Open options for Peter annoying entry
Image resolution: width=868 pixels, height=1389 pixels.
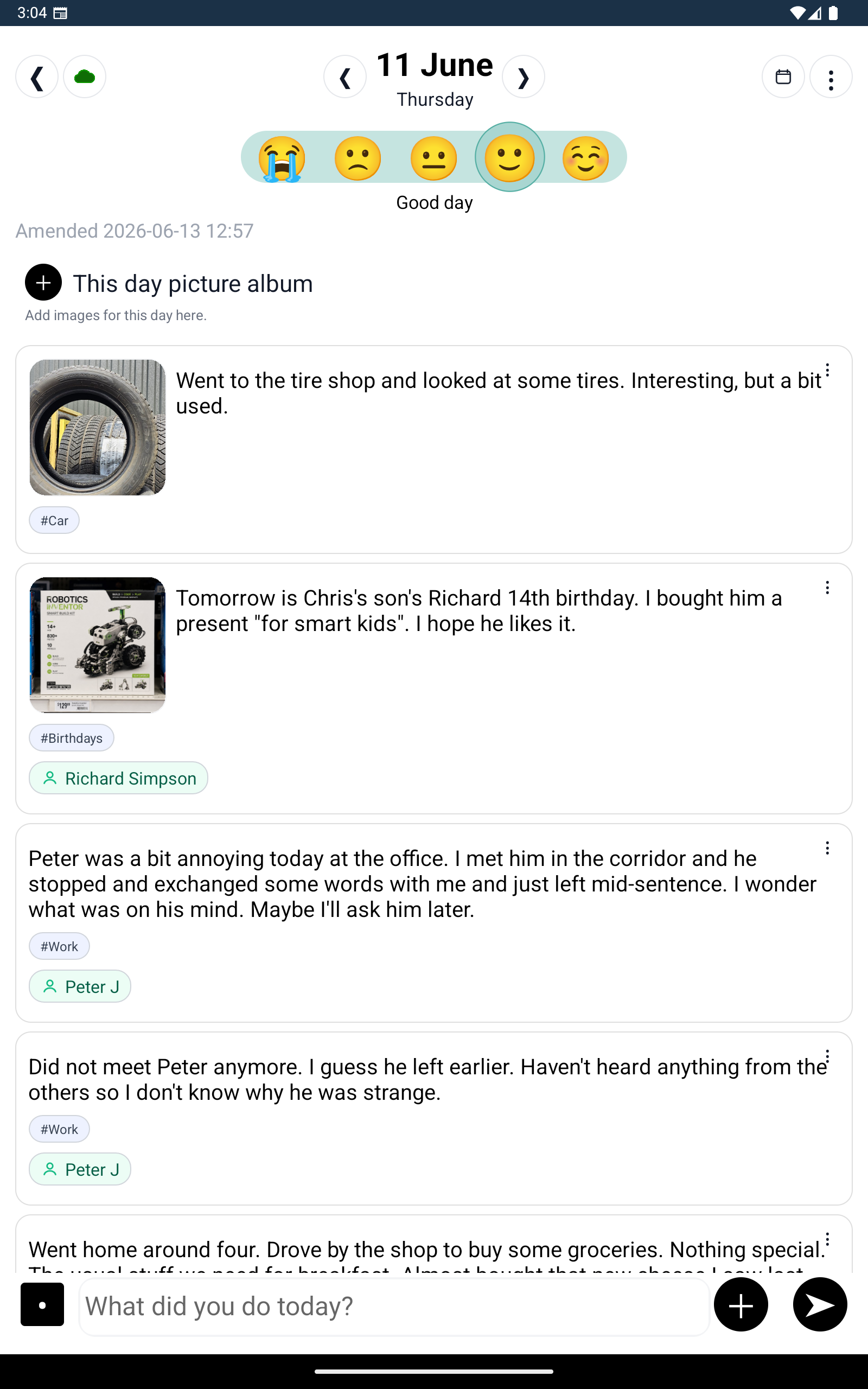(827, 849)
